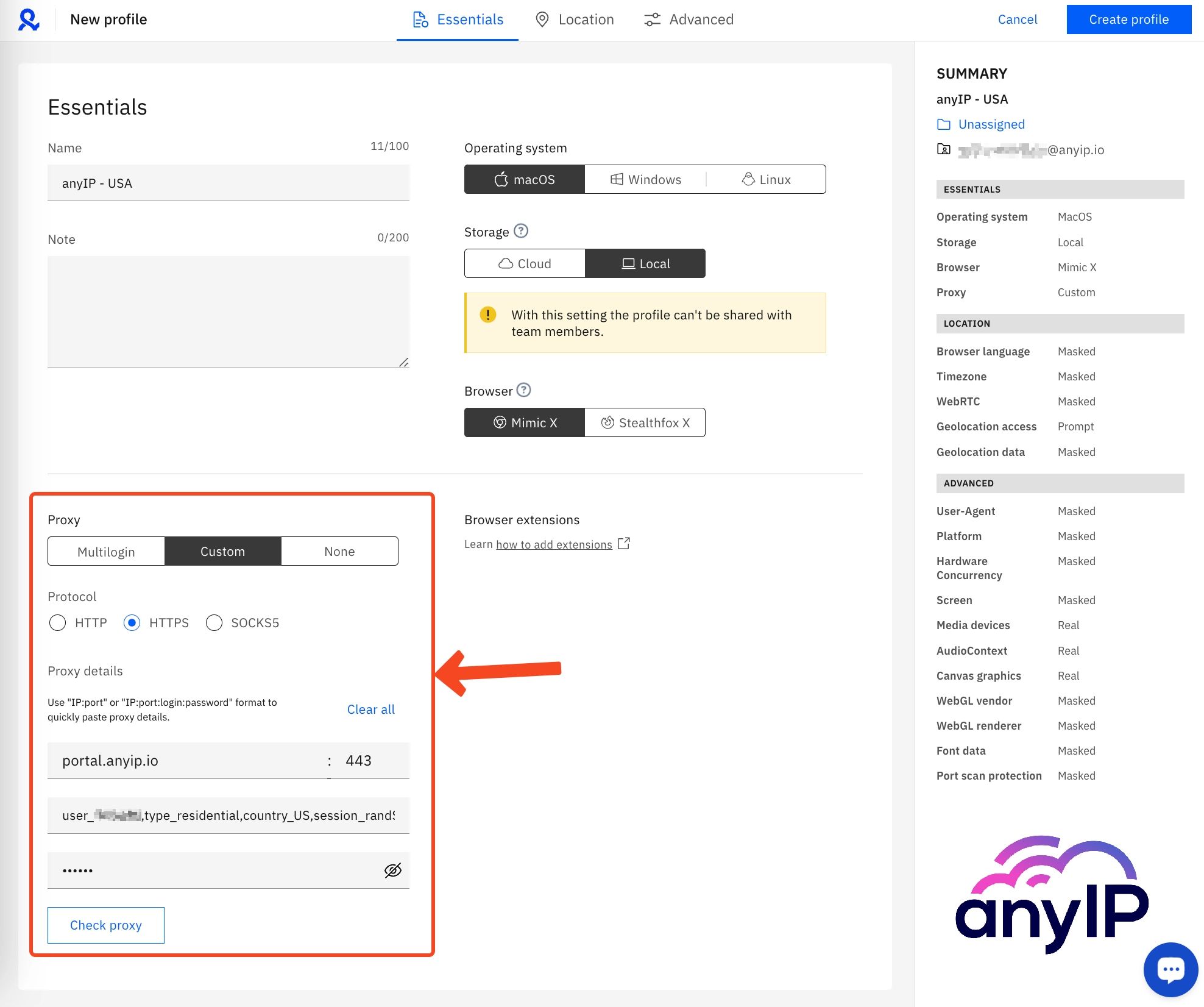Select the HTTPS protocol radio button
Screen dimensions: 1204x1007
click(132, 623)
